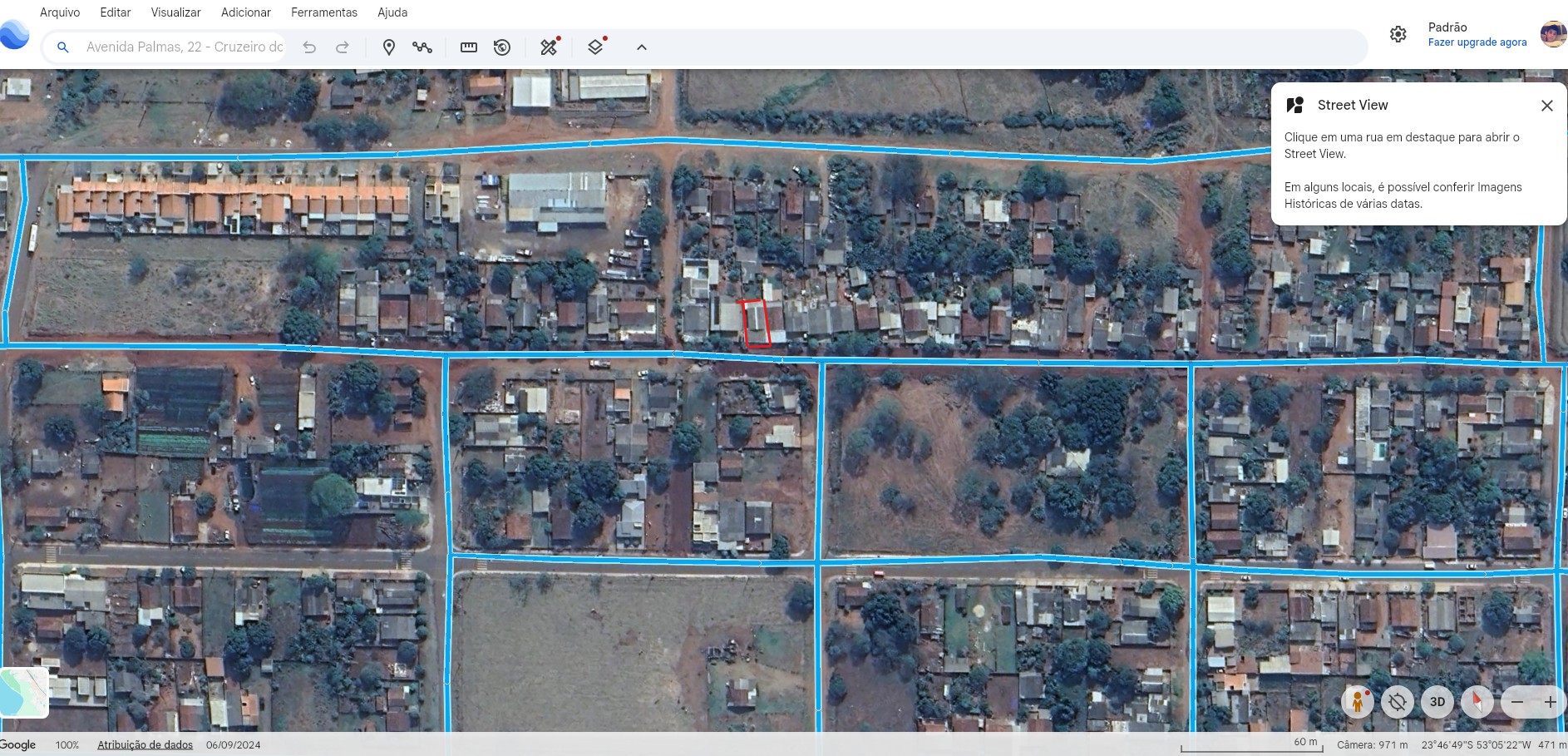Click Atribuição de dados link
Screen dimensions: 1568x756
coord(145,745)
